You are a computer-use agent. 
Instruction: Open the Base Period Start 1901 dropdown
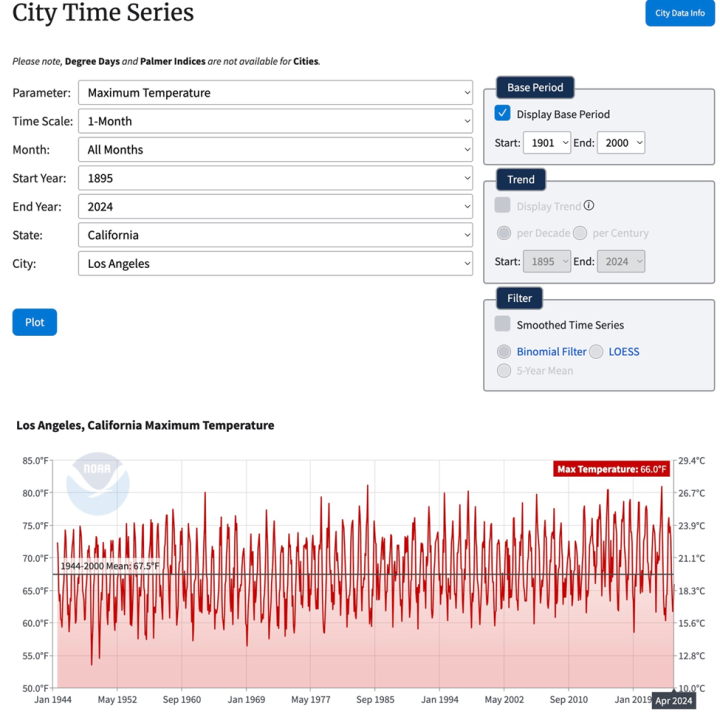tap(546, 143)
